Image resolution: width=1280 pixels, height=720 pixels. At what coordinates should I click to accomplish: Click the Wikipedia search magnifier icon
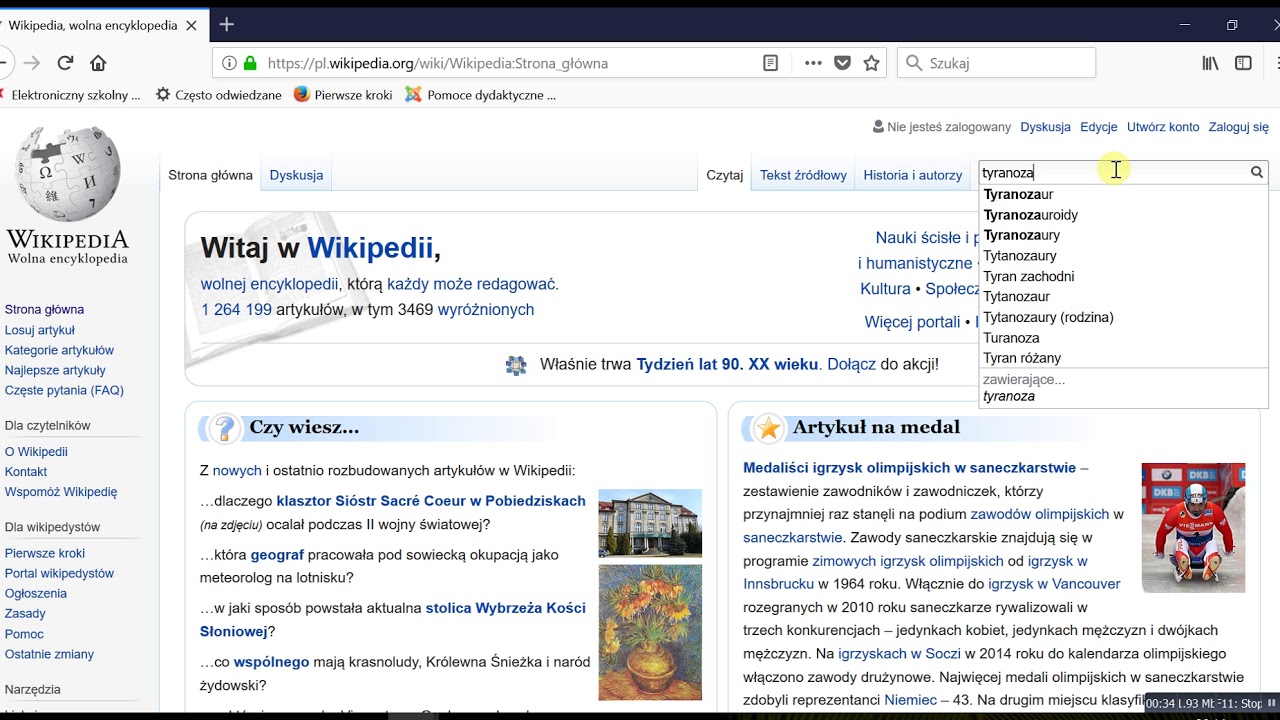click(1257, 172)
